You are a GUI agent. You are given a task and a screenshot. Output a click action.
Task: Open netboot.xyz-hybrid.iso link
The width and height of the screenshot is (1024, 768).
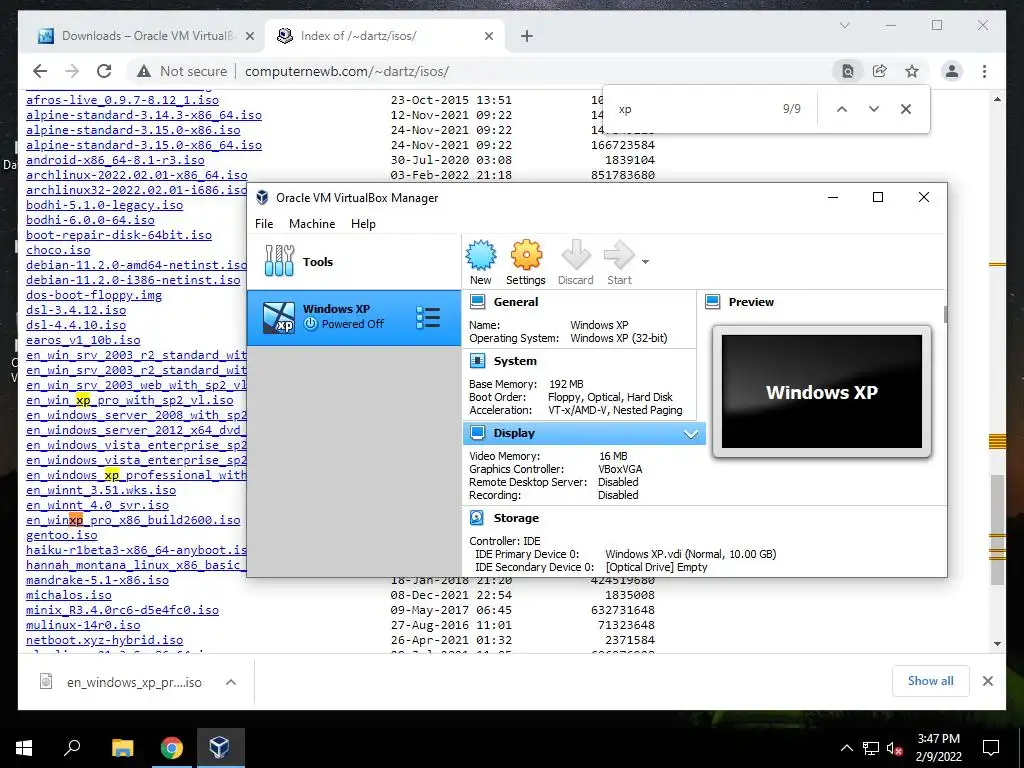tap(104, 641)
